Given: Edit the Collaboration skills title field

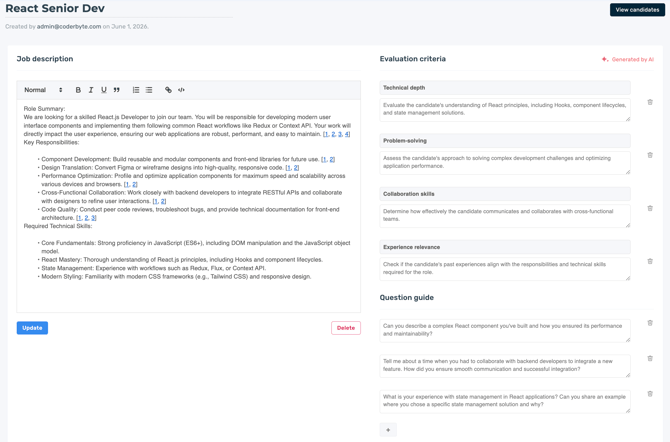Looking at the screenshot, I should 505,194.
